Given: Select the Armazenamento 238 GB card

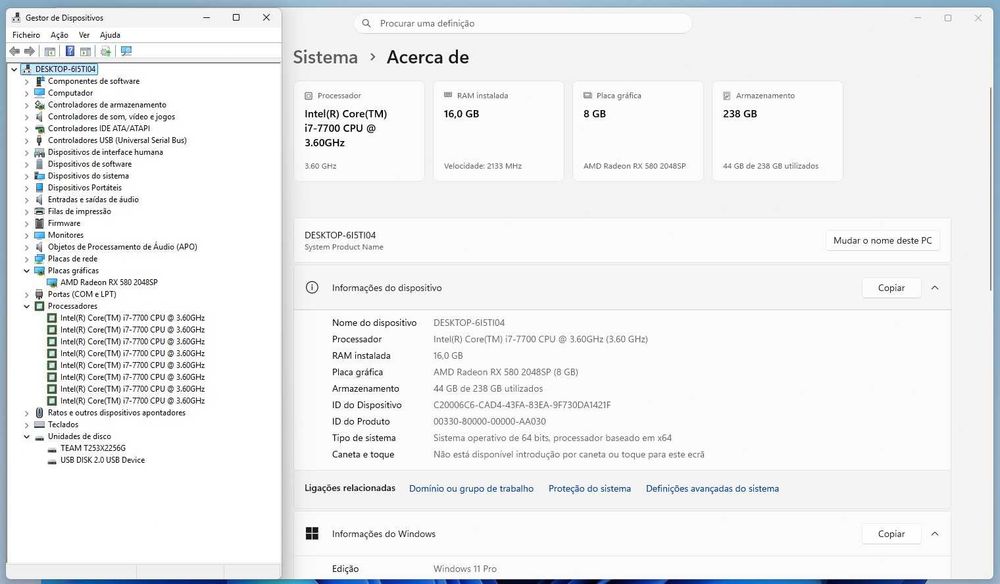Looking at the screenshot, I should tap(777, 131).
